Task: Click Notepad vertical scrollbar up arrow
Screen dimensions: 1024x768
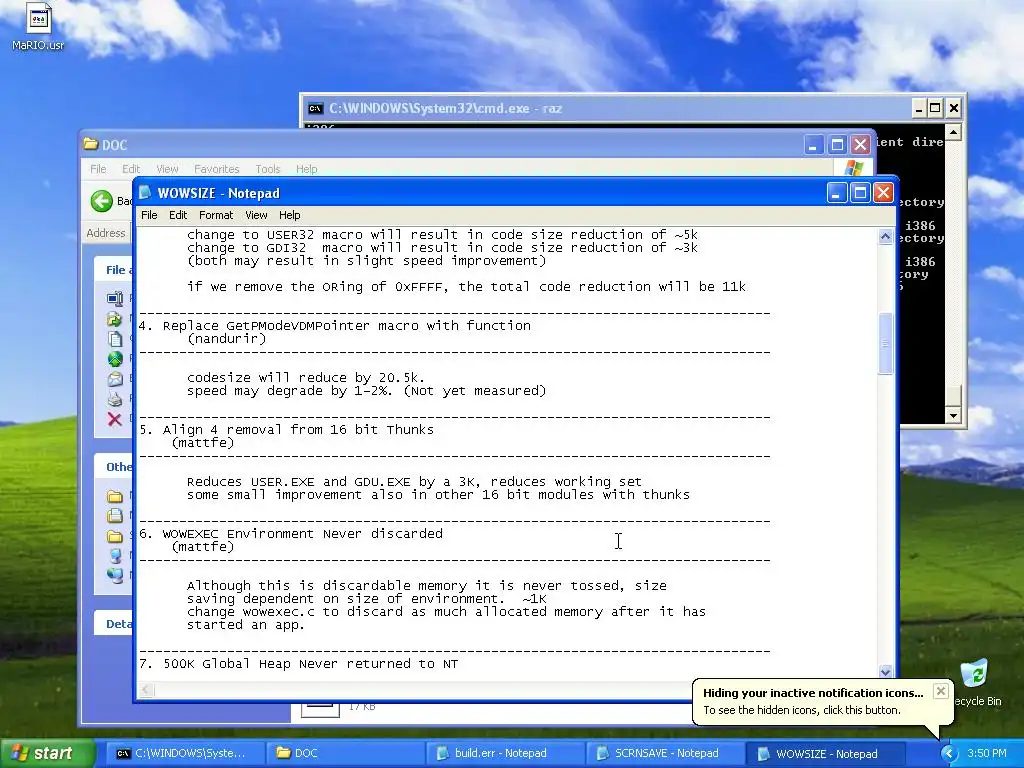Action: pyautogui.click(x=886, y=236)
